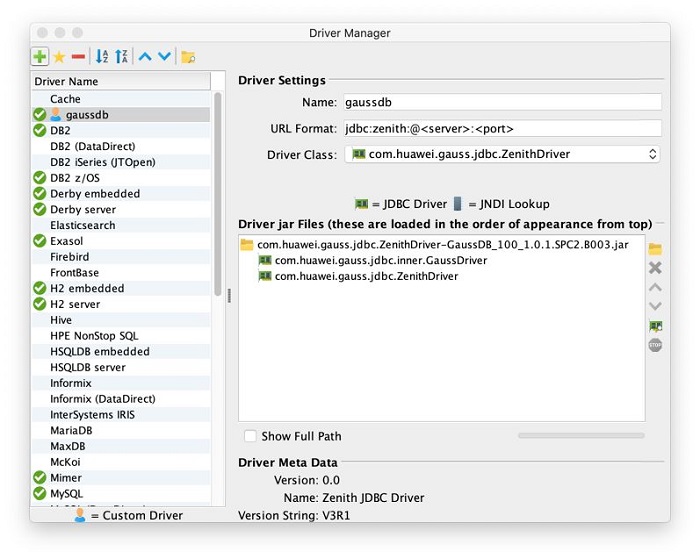Viewport: 700px width, 559px height.
Task: Click the green checkmark beside Mimer
Action: (x=40, y=478)
